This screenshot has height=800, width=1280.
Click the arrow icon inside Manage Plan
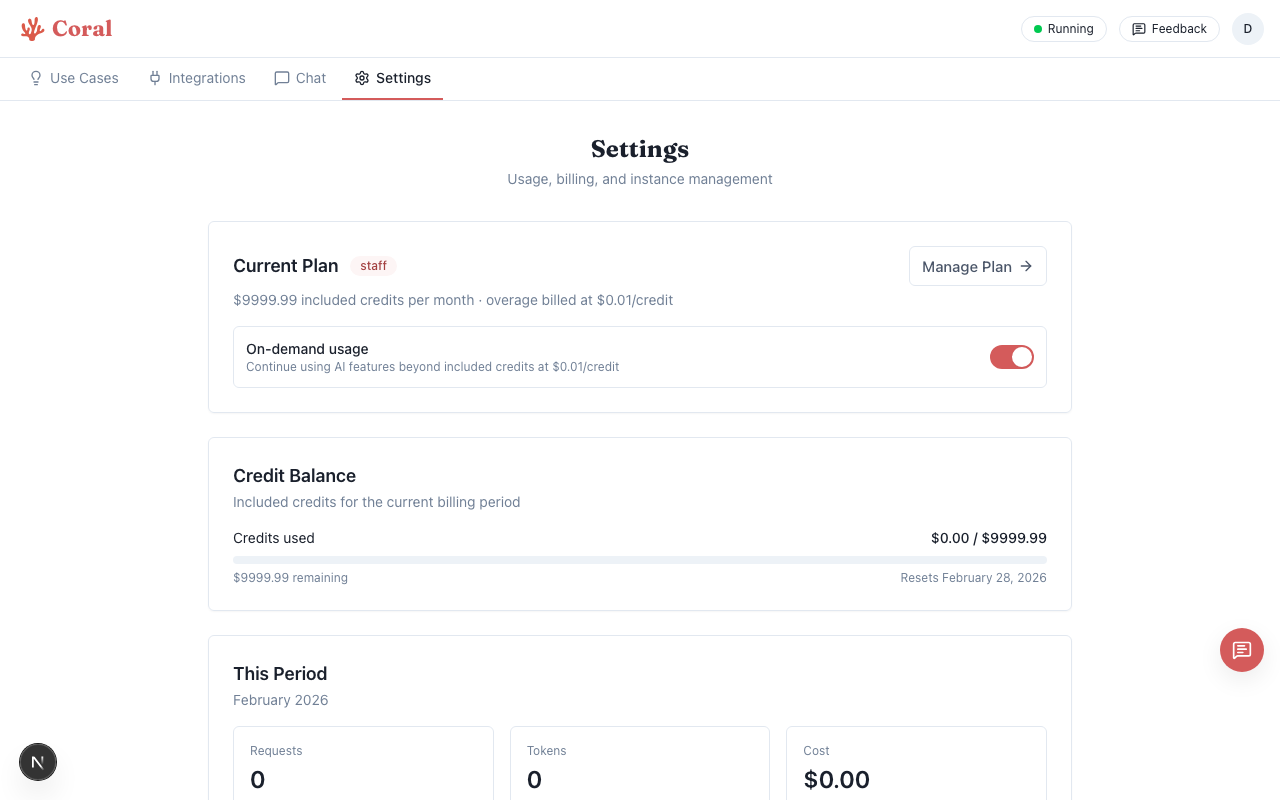(1025, 266)
